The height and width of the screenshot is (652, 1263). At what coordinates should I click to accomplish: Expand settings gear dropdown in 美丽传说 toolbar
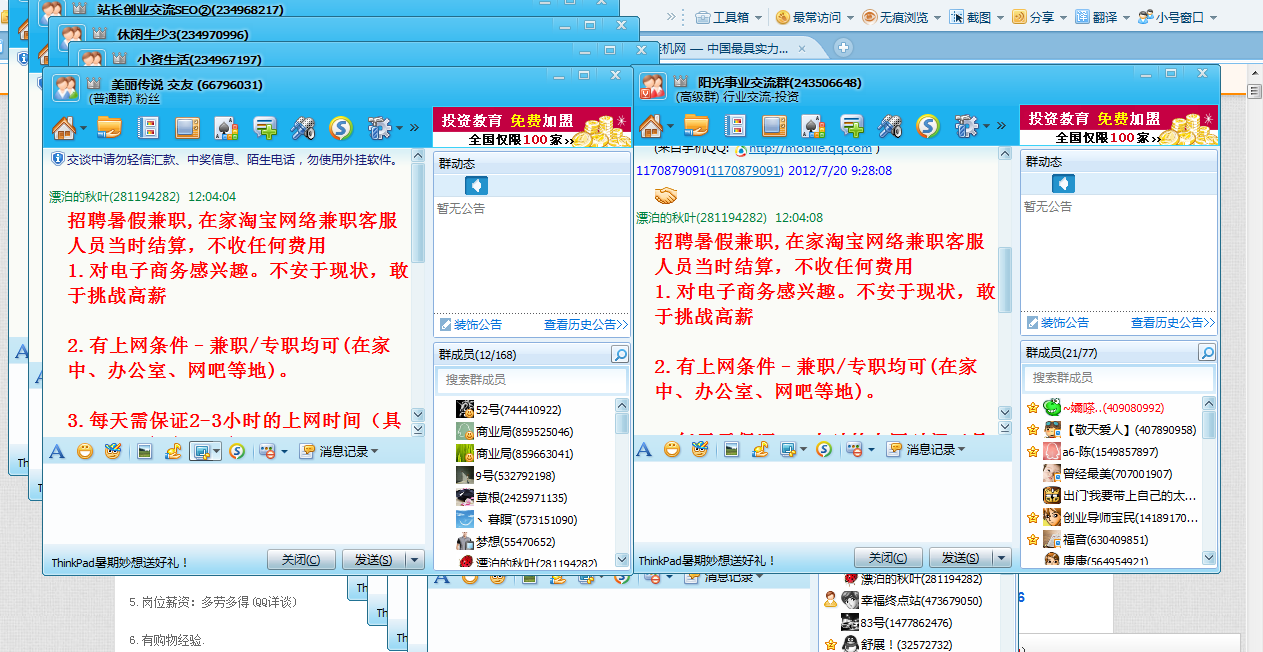[x=399, y=128]
